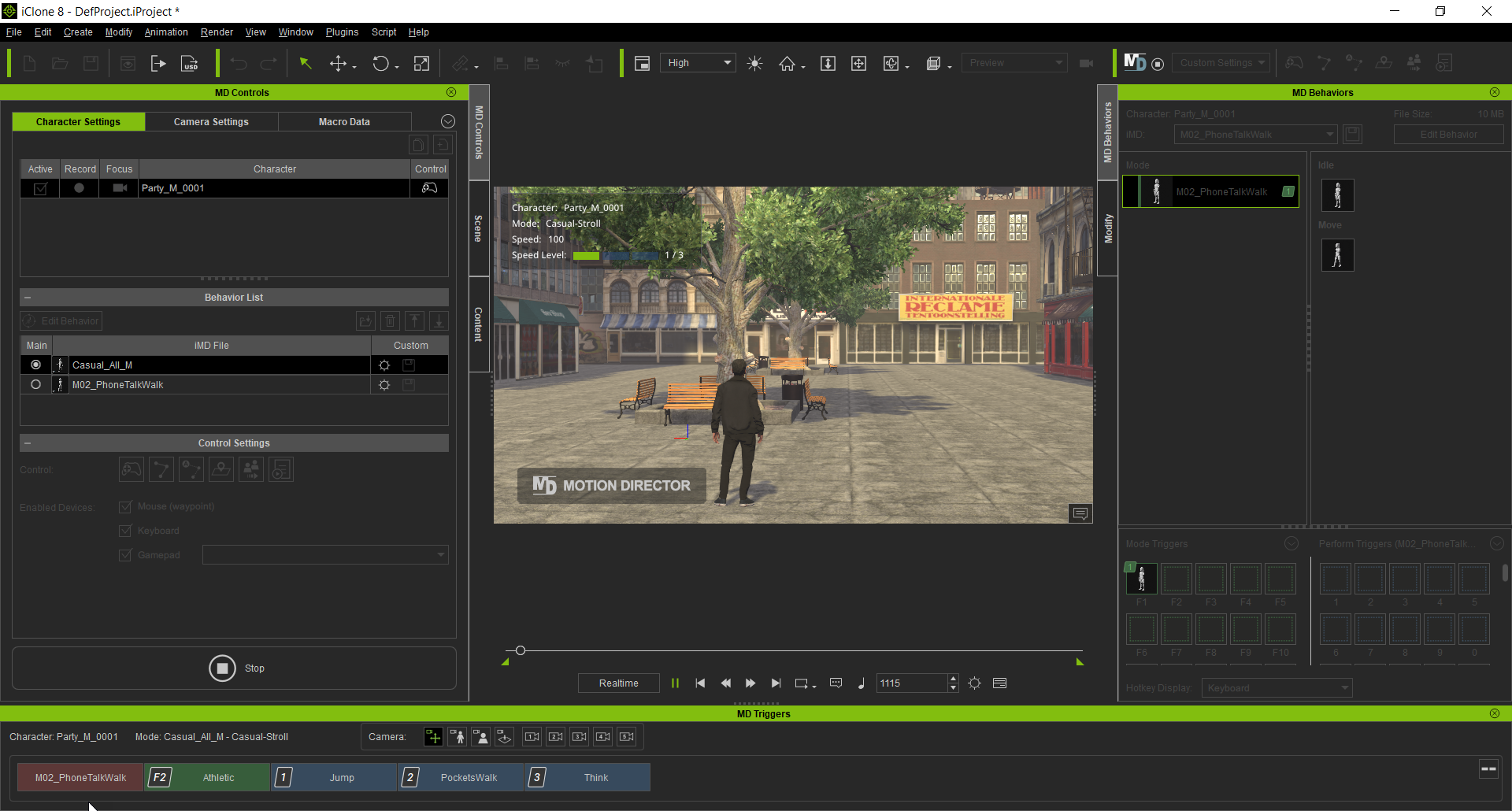This screenshot has height=811, width=1512.
Task: Click the Move behavior thumbnail
Action: 1337,255
